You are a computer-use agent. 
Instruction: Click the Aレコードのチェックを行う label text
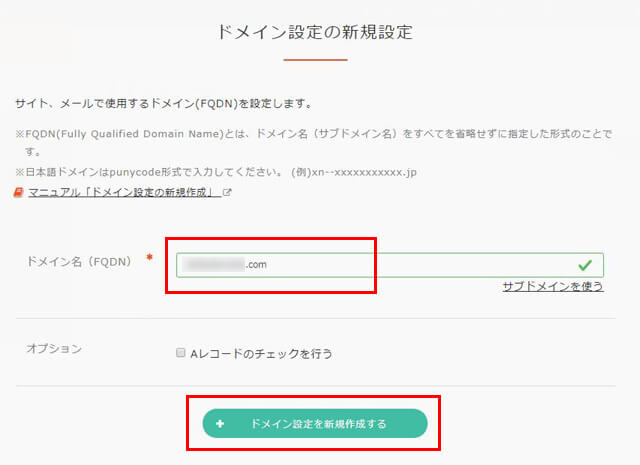[x=261, y=354]
